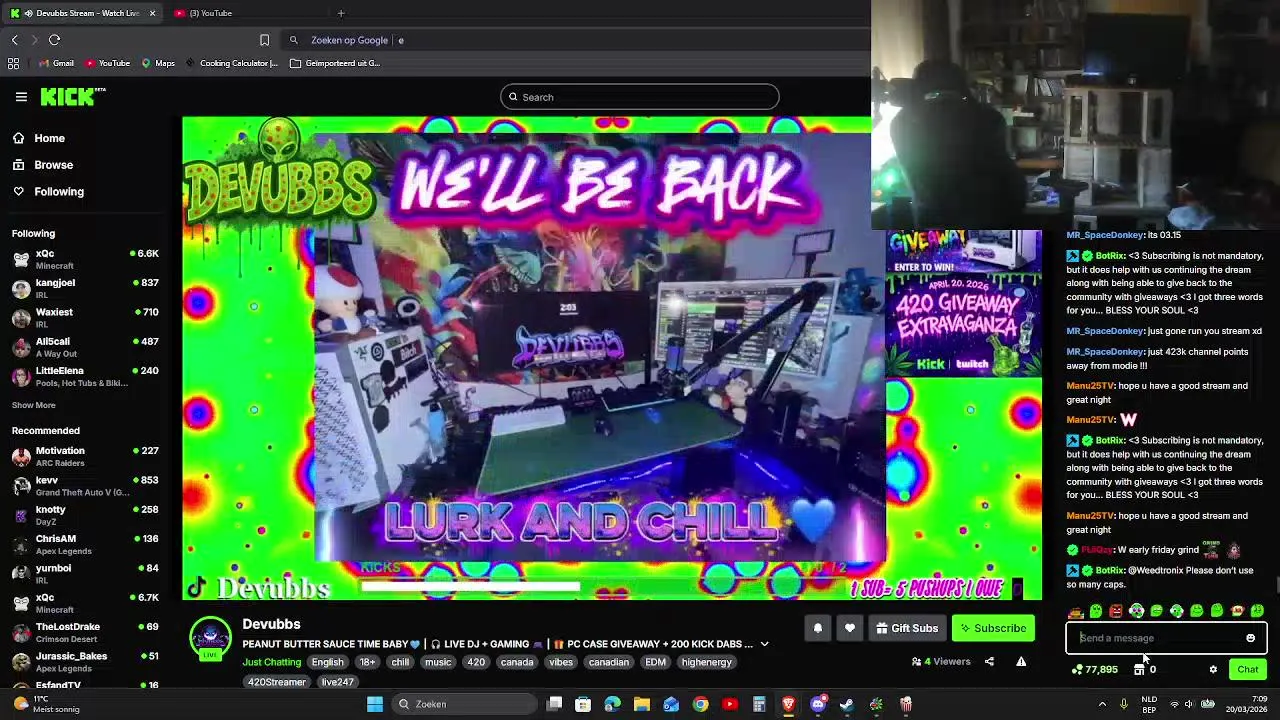Show hidden system tray icons
Screen dimensions: 1280x720
click(1102, 704)
